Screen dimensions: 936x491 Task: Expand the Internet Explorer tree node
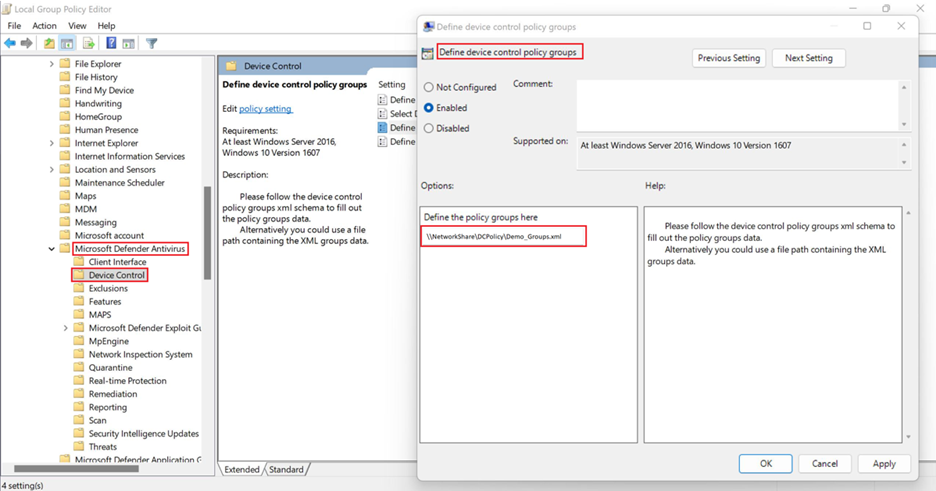coord(51,143)
